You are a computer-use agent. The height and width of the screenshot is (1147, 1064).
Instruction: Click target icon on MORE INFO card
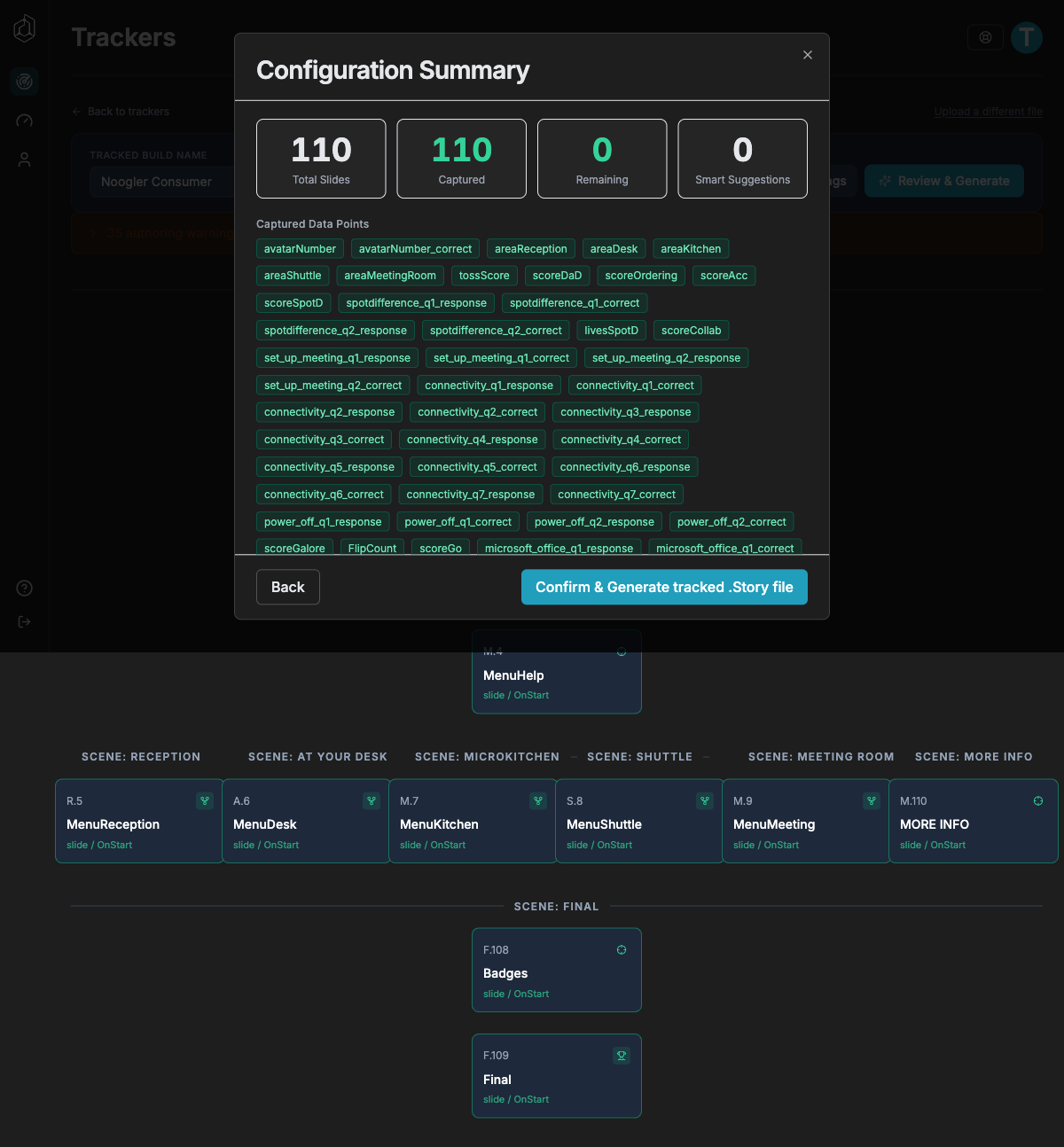pos(1038,801)
